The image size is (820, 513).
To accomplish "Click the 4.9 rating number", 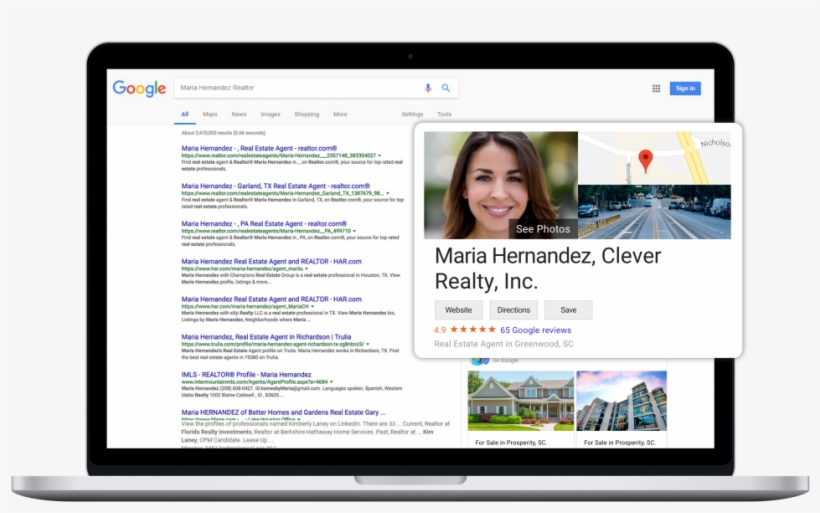I will point(440,330).
